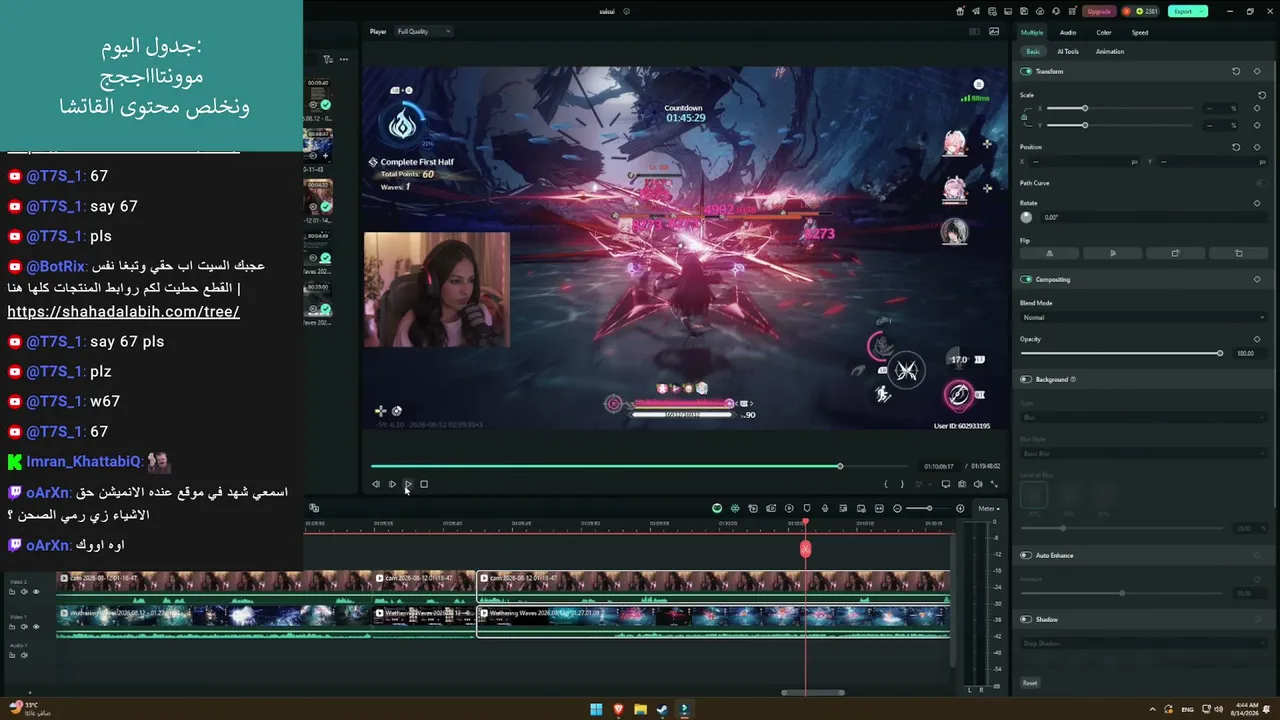Click the timeline marker shield icon
The image size is (1280, 720).
click(807, 508)
